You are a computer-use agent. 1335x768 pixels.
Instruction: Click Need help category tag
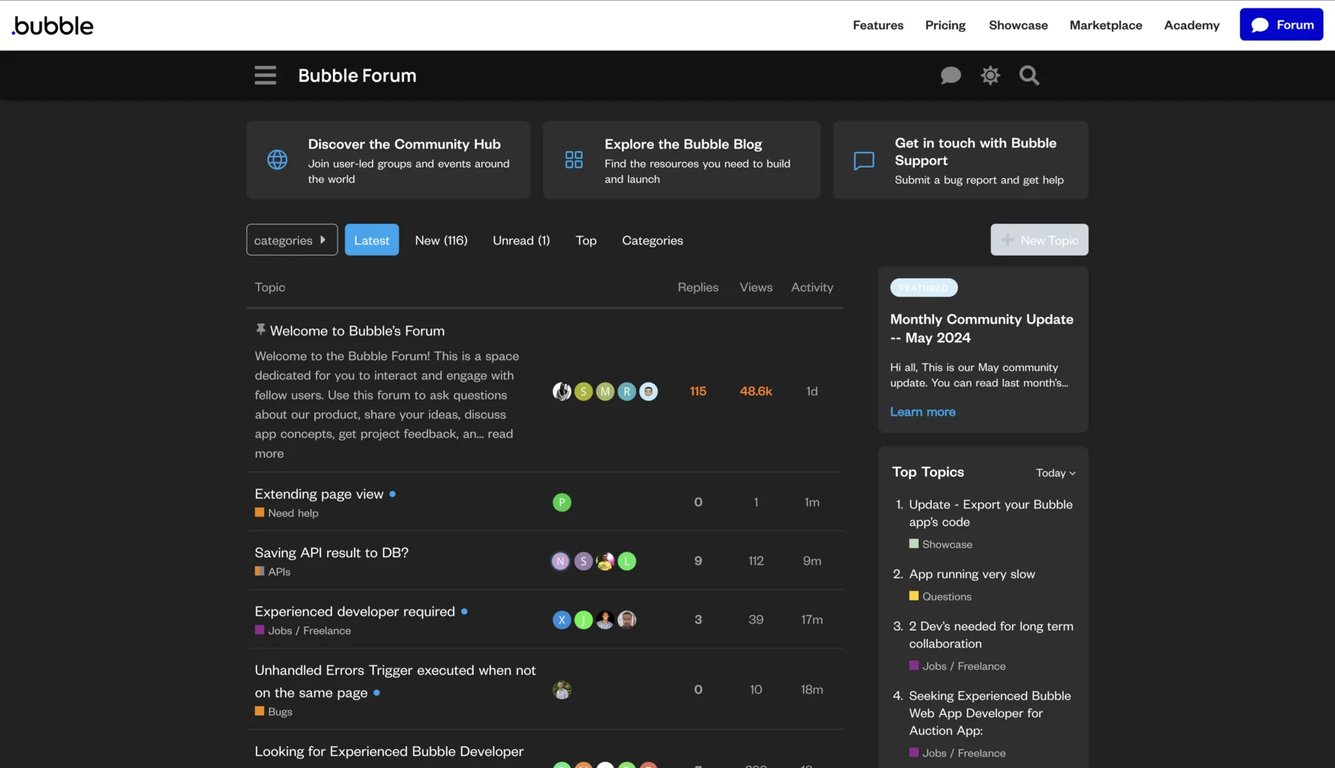(287, 513)
